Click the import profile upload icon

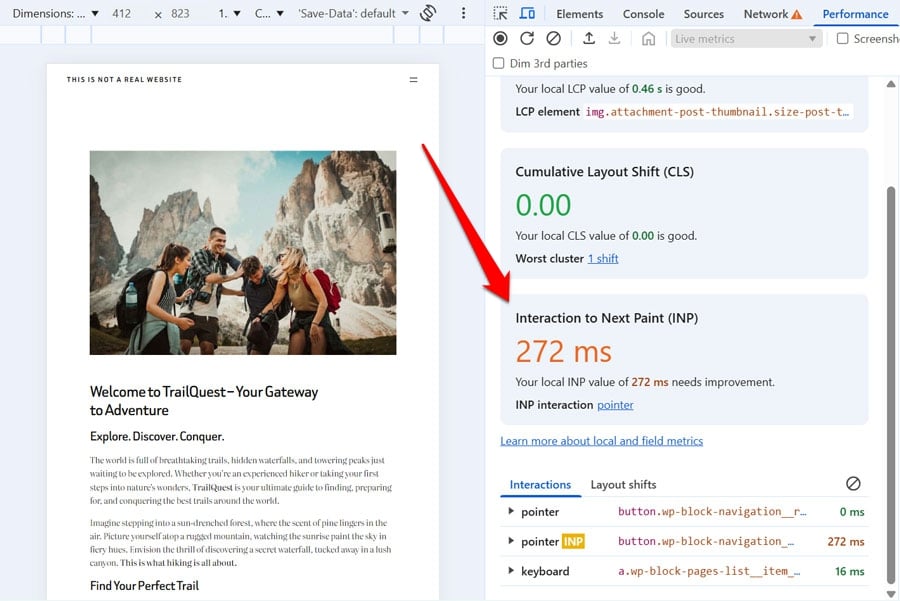[x=588, y=38]
